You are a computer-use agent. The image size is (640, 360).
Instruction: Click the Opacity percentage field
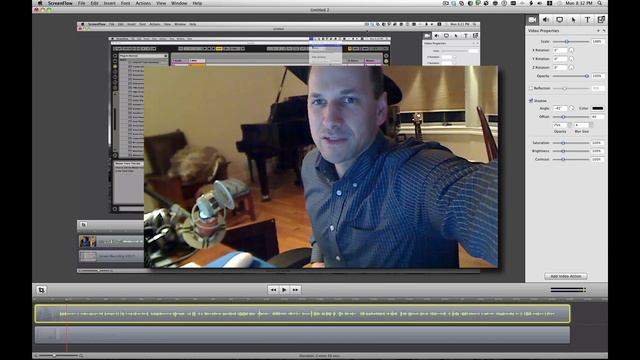(x=598, y=76)
